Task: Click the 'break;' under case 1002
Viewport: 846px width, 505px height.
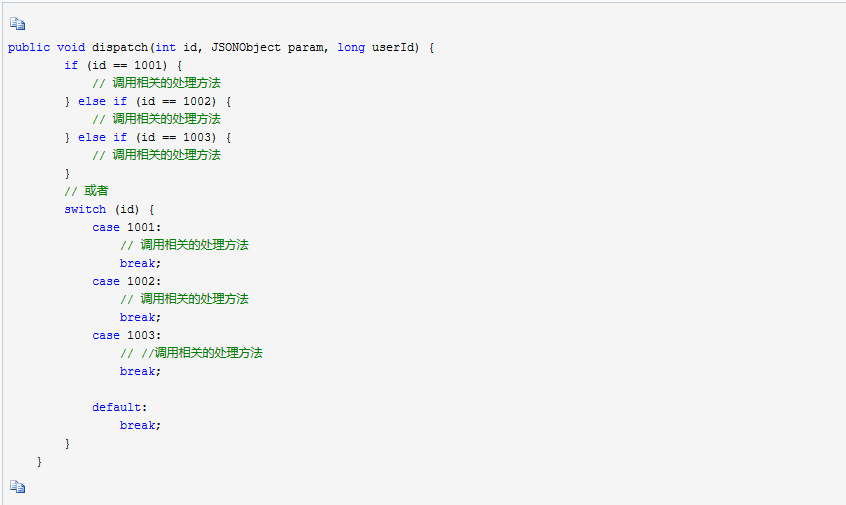Action: 140,317
